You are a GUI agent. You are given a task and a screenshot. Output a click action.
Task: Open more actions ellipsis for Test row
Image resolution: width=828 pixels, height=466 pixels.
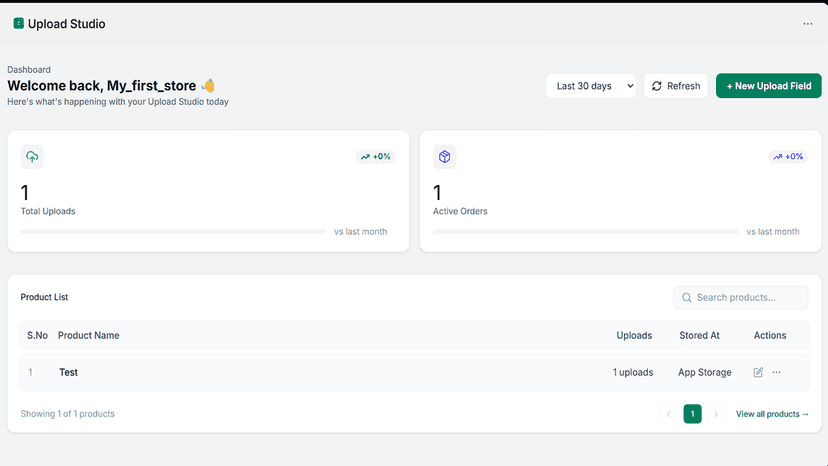pos(776,372)
